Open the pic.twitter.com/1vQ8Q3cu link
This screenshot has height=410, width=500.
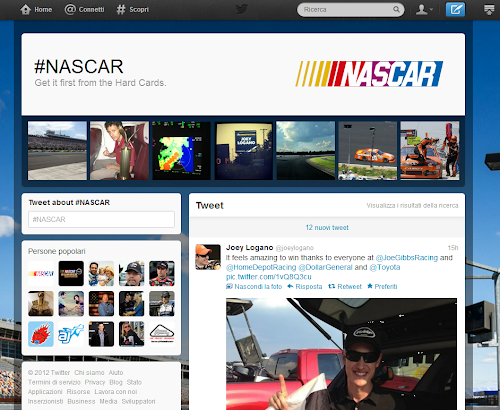[x=269, y=277]
